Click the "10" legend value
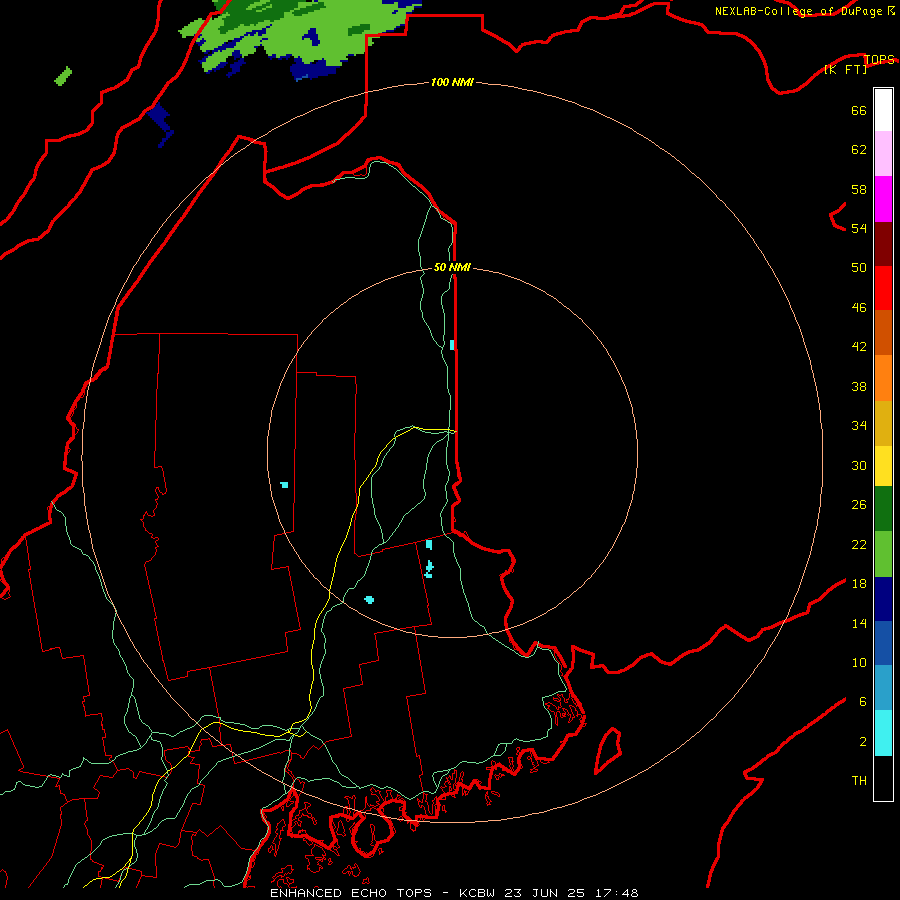 pyautogui.click(x=859, y=662)
